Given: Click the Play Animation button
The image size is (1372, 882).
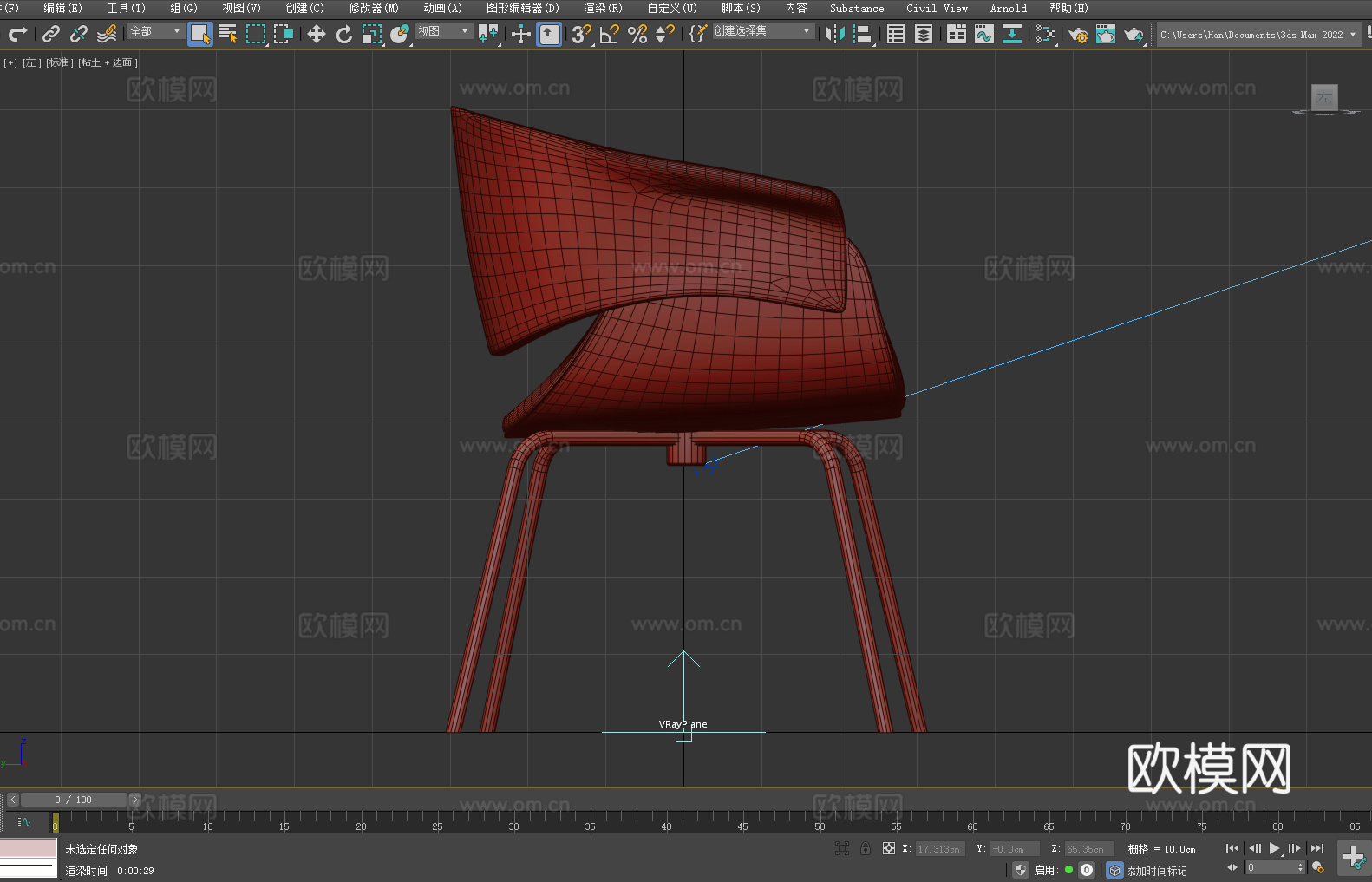Looking at the screenshot, I should (x=1274, y=848).
